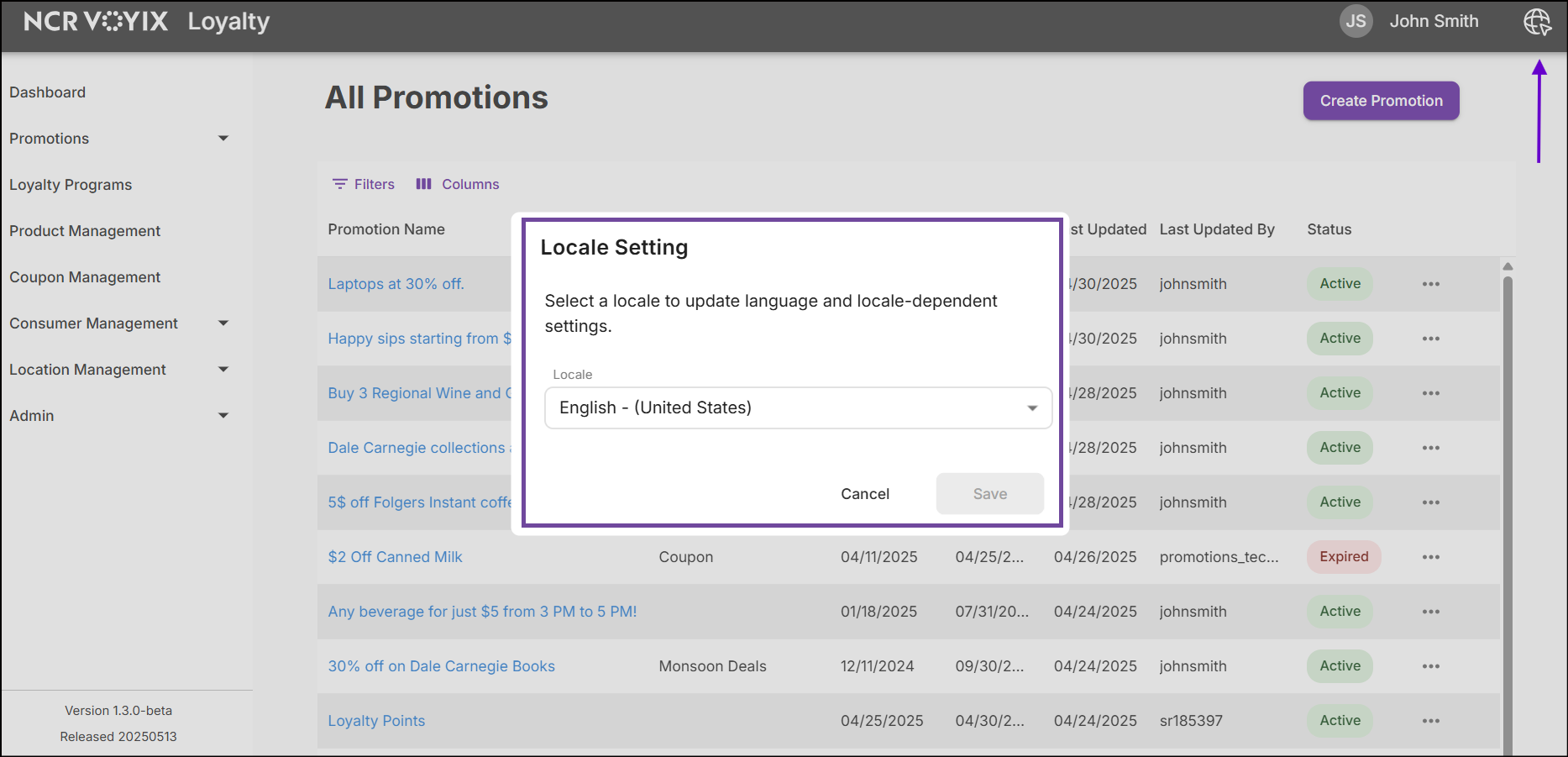Image resolution: width=1568 pixels, height=757 pixels.
Task: Open Buy 3 Regional Wine promotion link
Action: click(x=419, y=393)
